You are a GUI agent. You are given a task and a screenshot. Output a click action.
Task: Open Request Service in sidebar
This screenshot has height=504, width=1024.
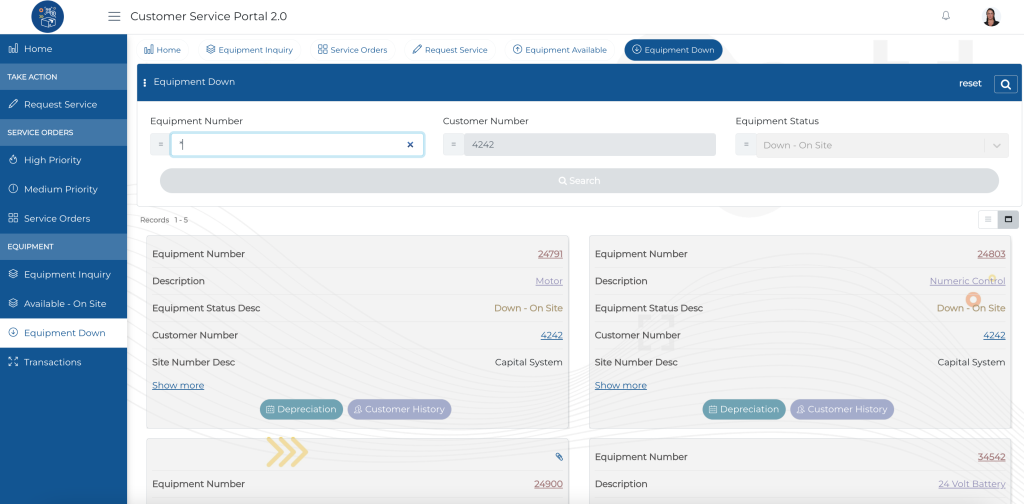tap(63, 104)
